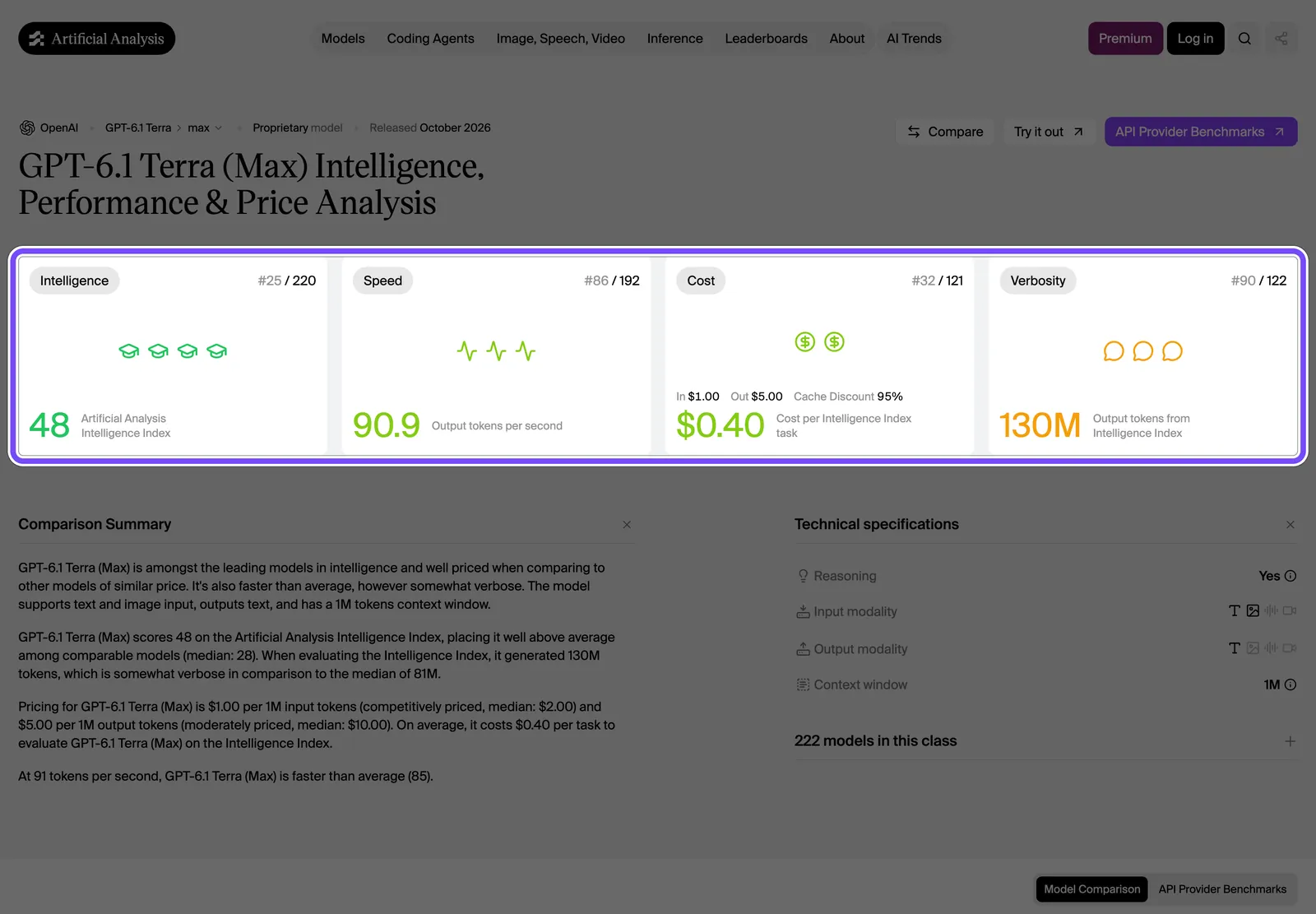
Task: Open the search magnifier icon
Action: click(1244, 39)
